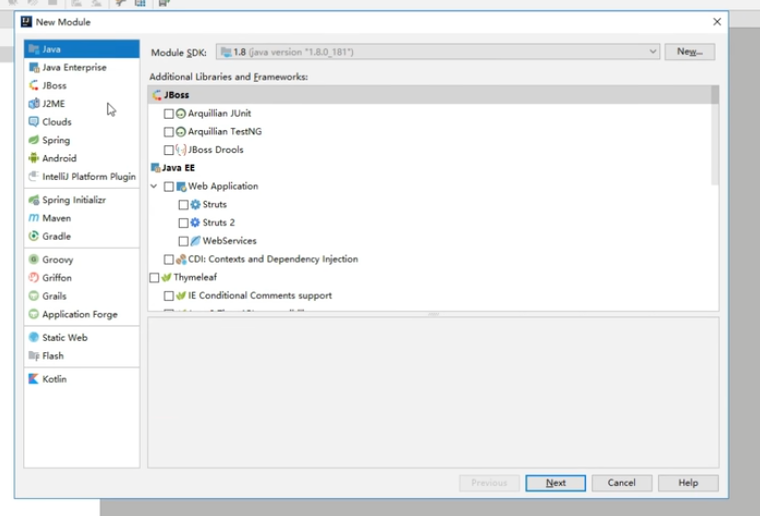The height and width of the screenshot is (516, 760).
Task: Click the Clouds icon
Action: tap(33, 122)
